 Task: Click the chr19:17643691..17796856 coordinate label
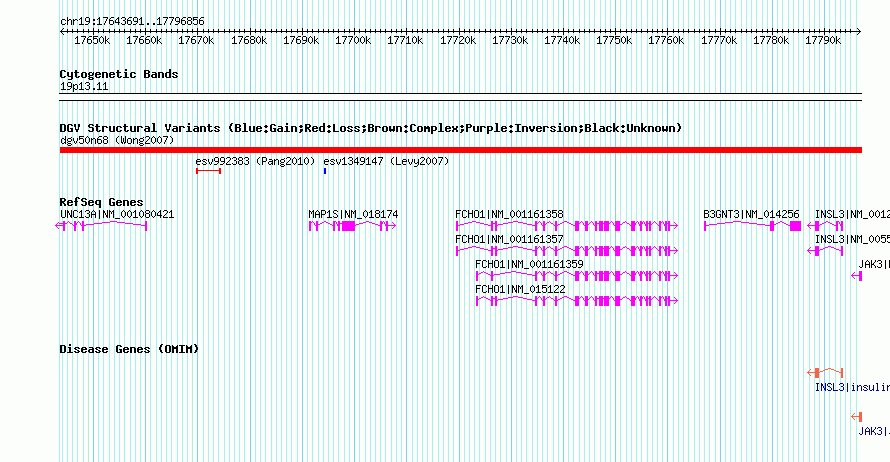click(x=132, y=22)
